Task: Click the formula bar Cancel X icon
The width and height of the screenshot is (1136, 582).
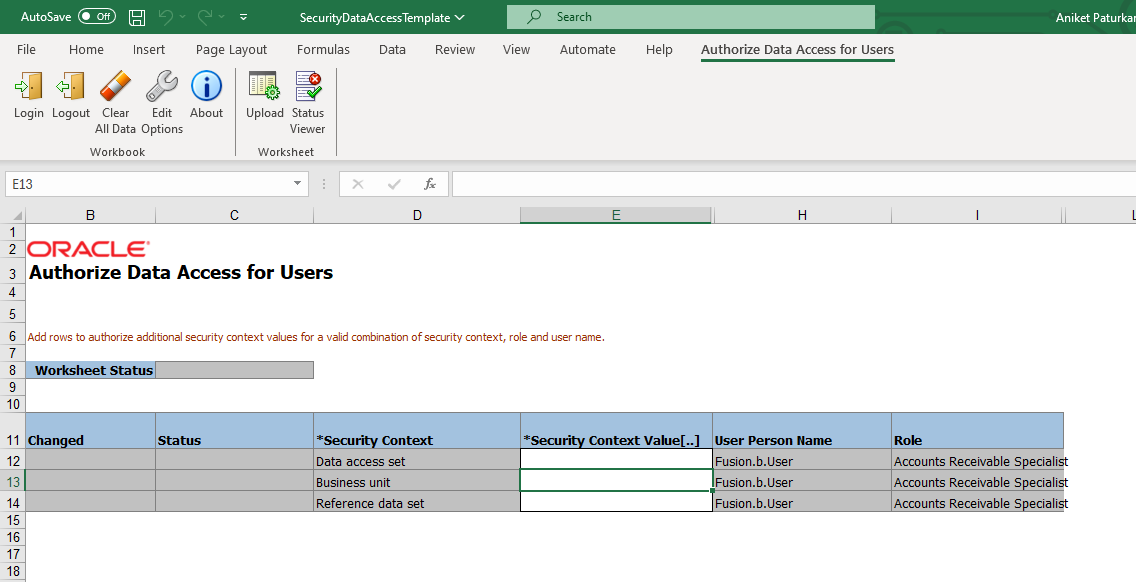Action: [358, 184]
